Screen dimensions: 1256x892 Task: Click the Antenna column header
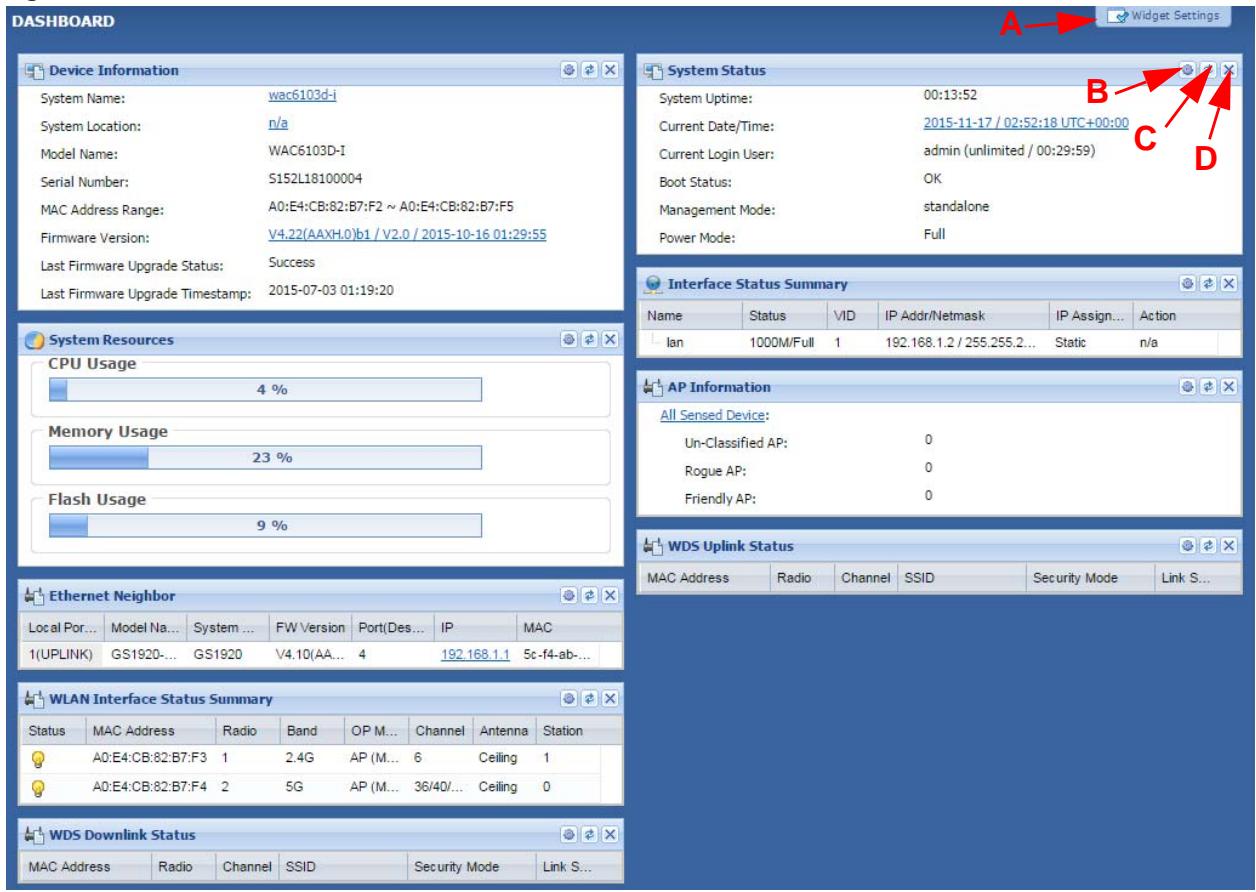click(x=503, y=730)
